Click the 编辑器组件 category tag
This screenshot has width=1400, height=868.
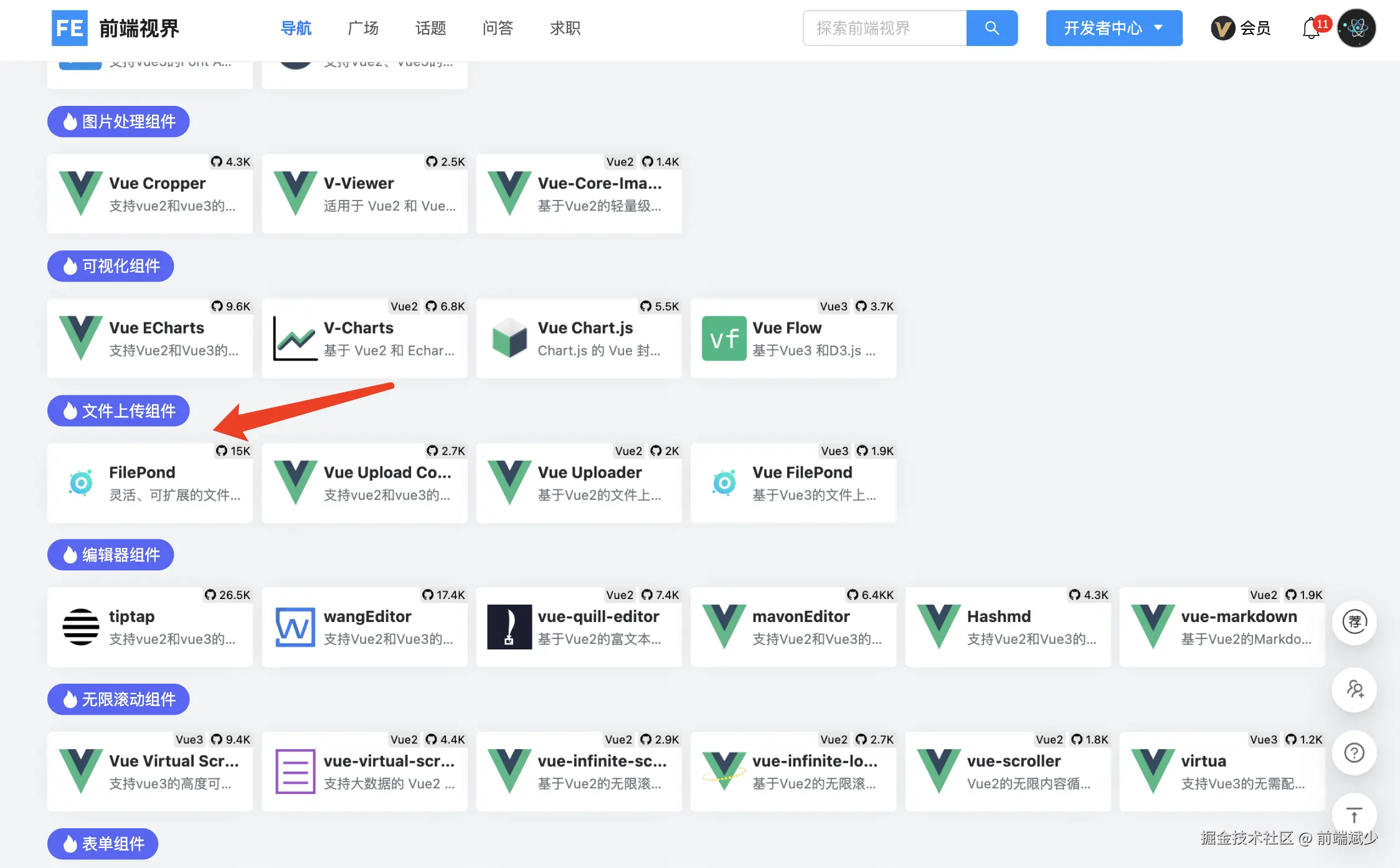point(110,555)
